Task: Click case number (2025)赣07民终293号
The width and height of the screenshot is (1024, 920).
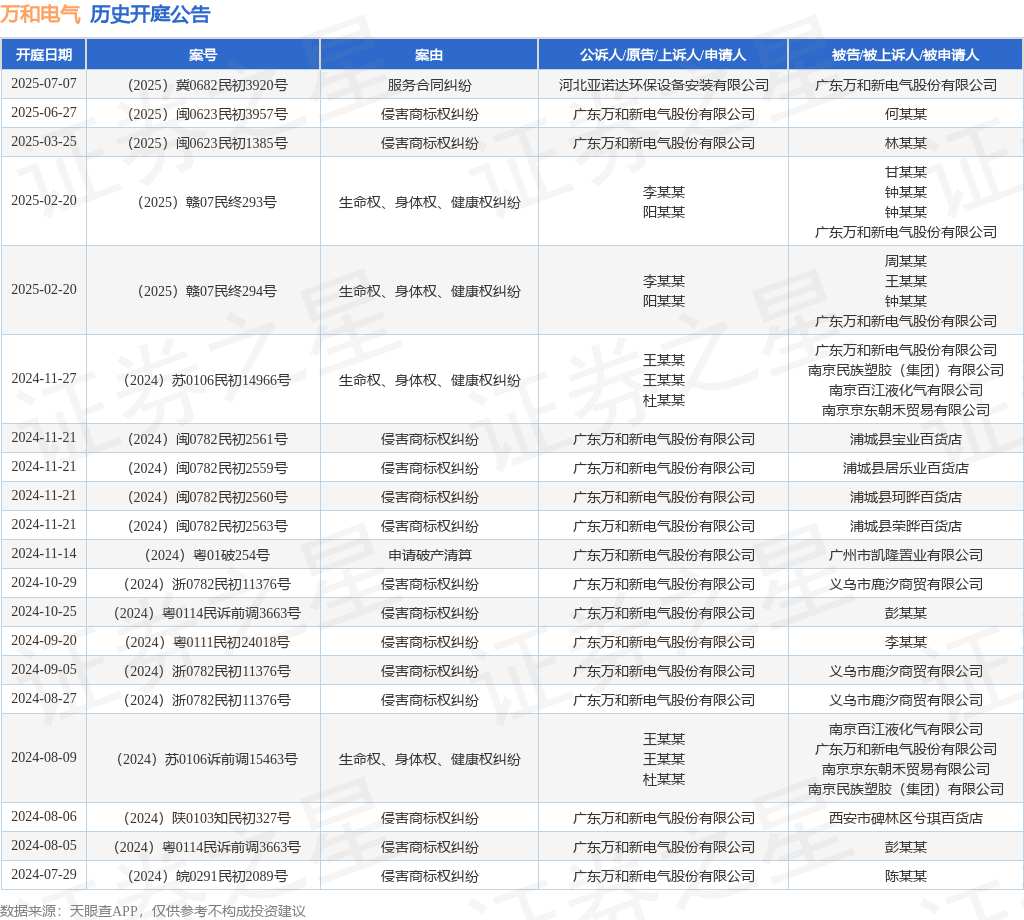Action: pos(207,202)
